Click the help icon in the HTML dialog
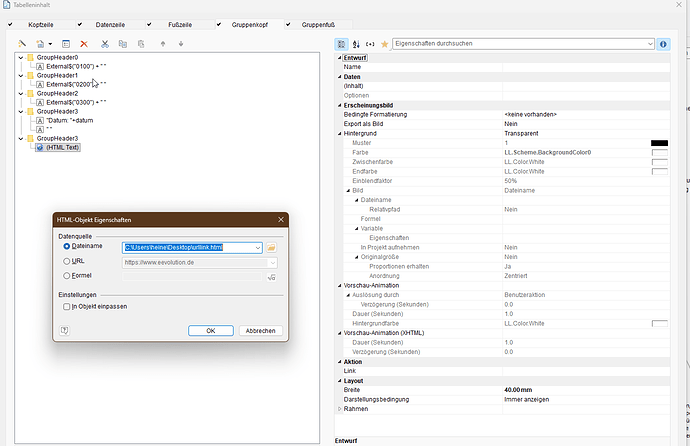This screenshot has height=446, width=690. coord(64,330)
